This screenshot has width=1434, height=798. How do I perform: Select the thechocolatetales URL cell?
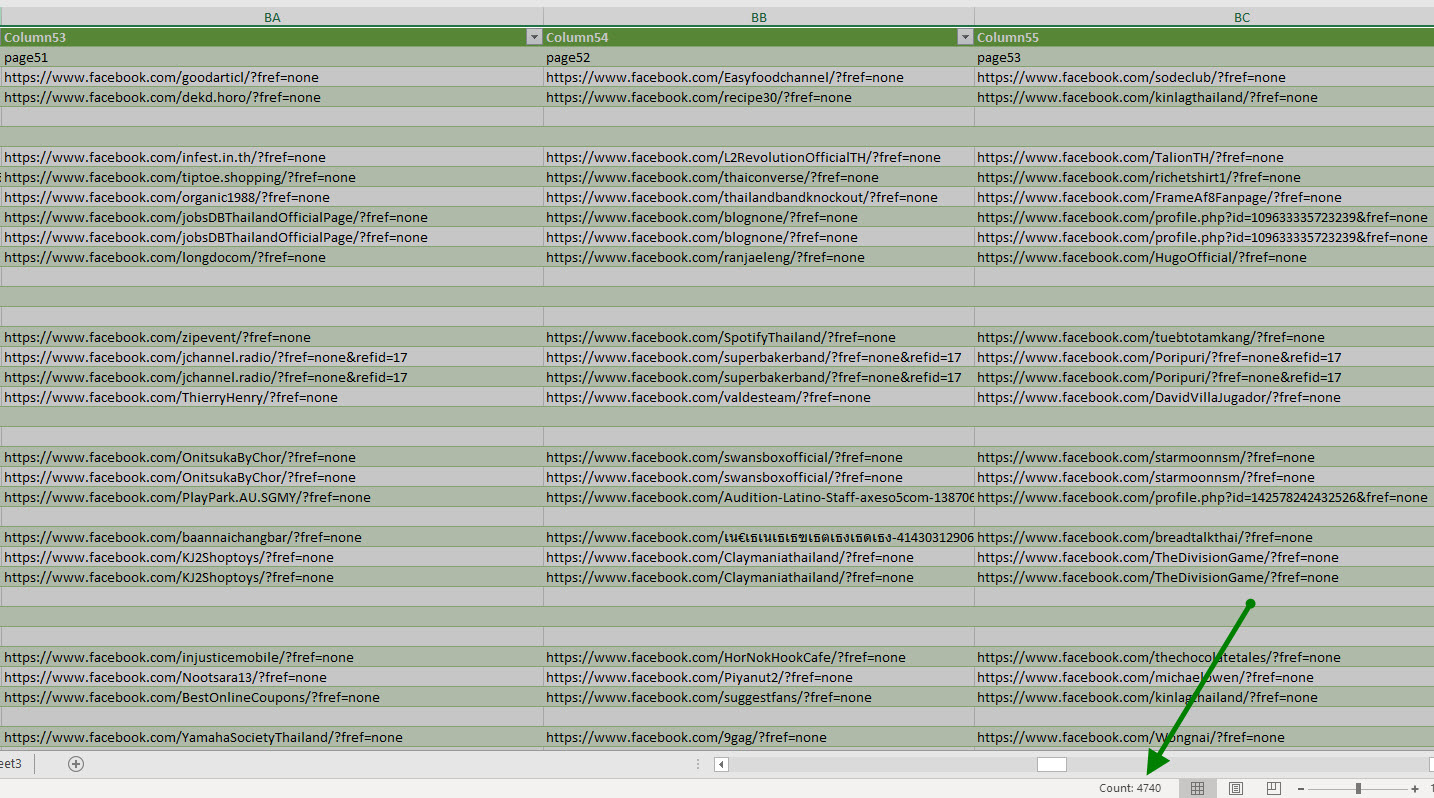[1204, 657]
